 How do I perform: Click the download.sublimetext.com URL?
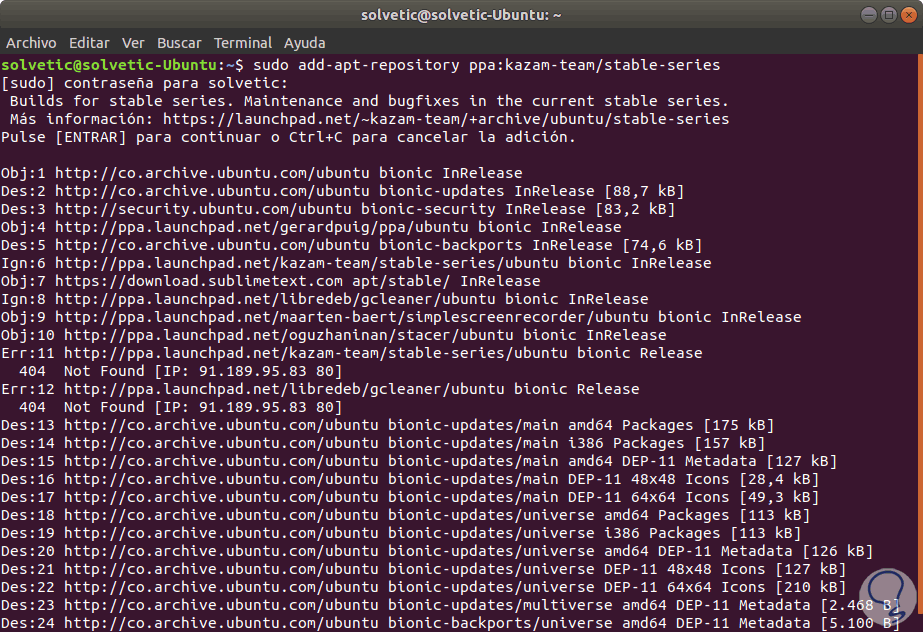click(x=221, y=281)
